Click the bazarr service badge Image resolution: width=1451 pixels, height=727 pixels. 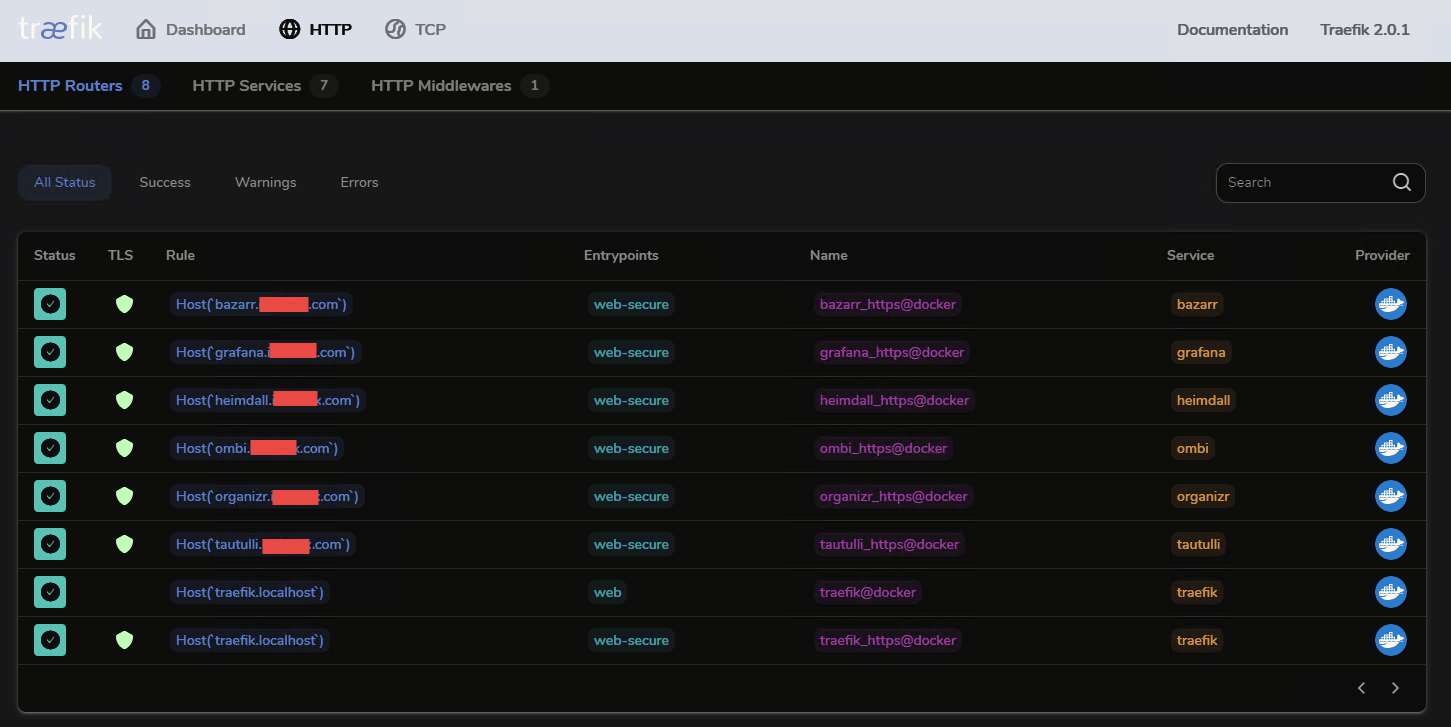coord(1197,304)
